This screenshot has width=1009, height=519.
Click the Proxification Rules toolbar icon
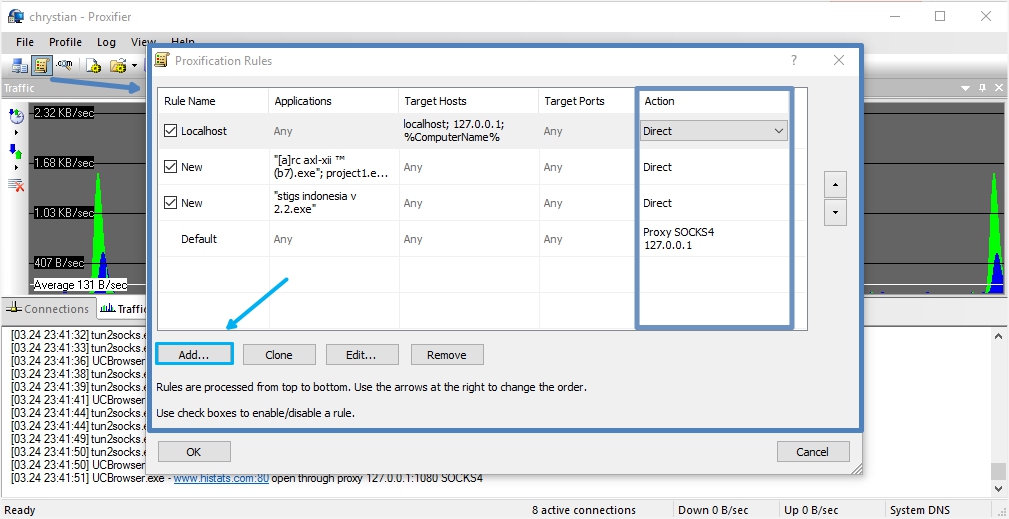click(x=42, y=66)
